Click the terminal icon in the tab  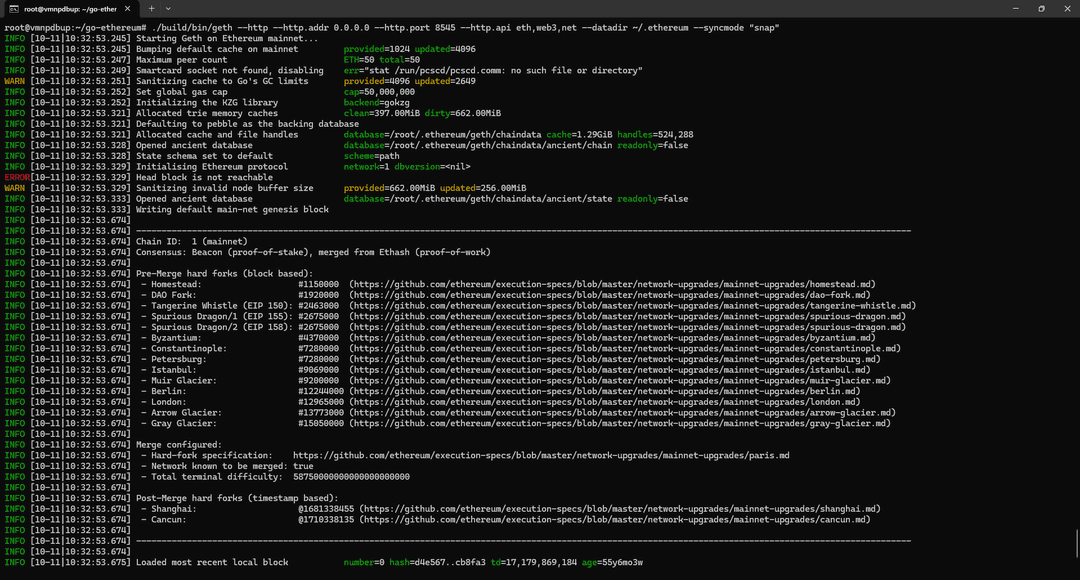pyautogui.click(x=13, y=8)
